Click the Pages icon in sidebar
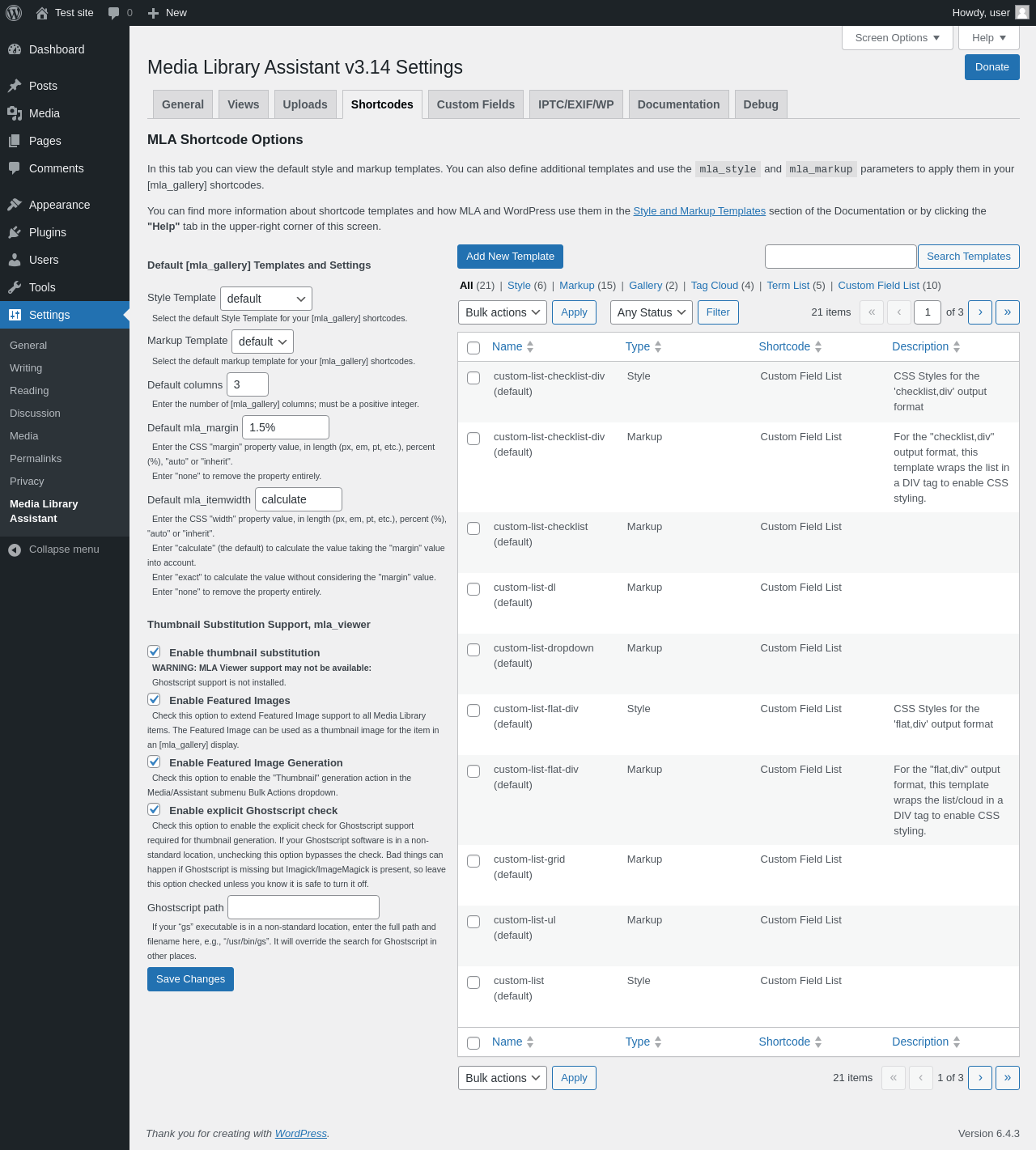This screenshot has width=1036, height=1150. click(15, 141)
